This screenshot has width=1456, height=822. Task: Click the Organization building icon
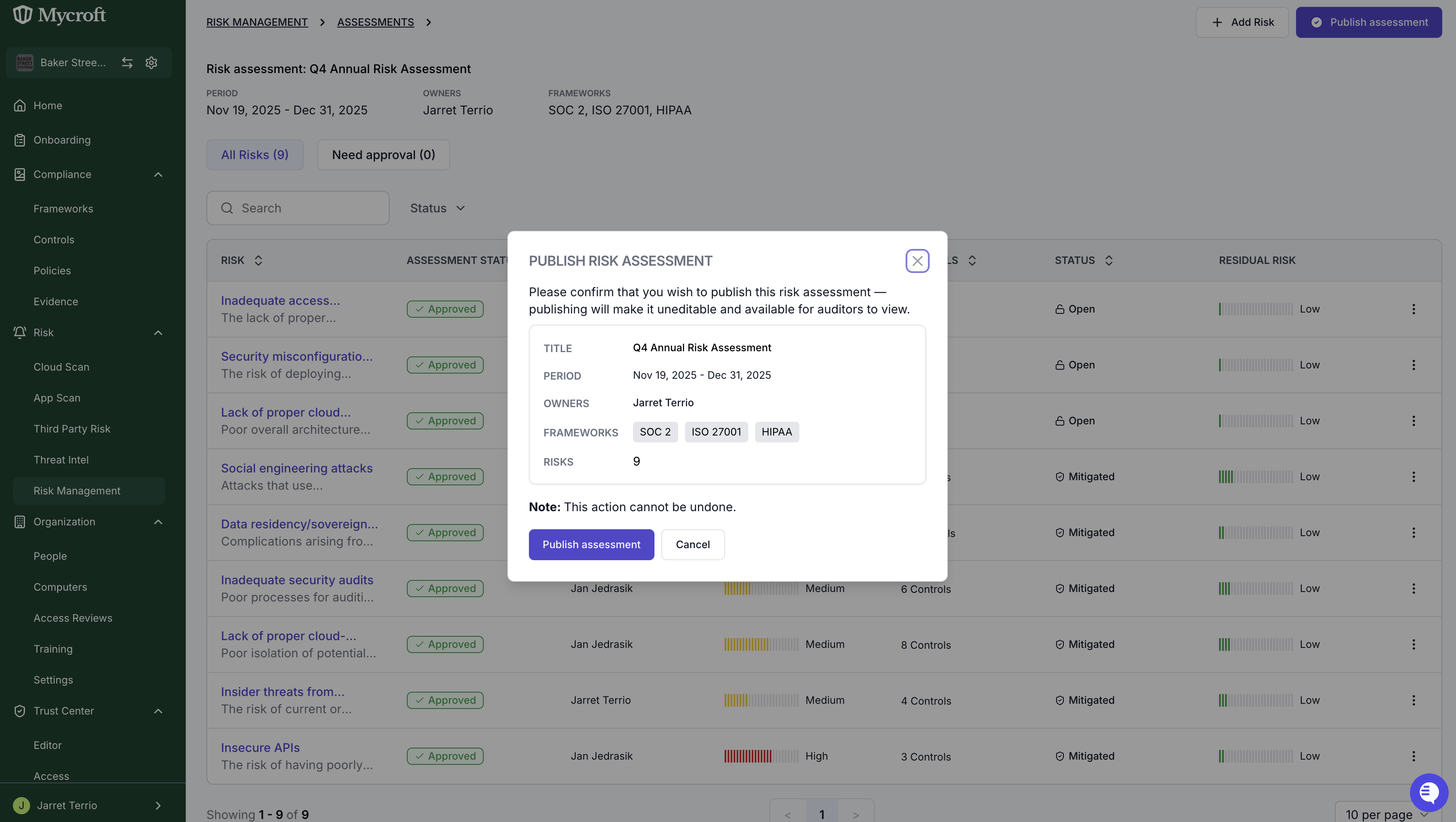click(x=20, y=522)
